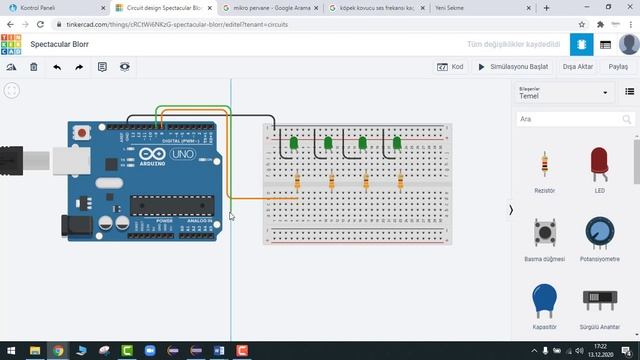Zoom to fit the circuit view

pos(11,90)
